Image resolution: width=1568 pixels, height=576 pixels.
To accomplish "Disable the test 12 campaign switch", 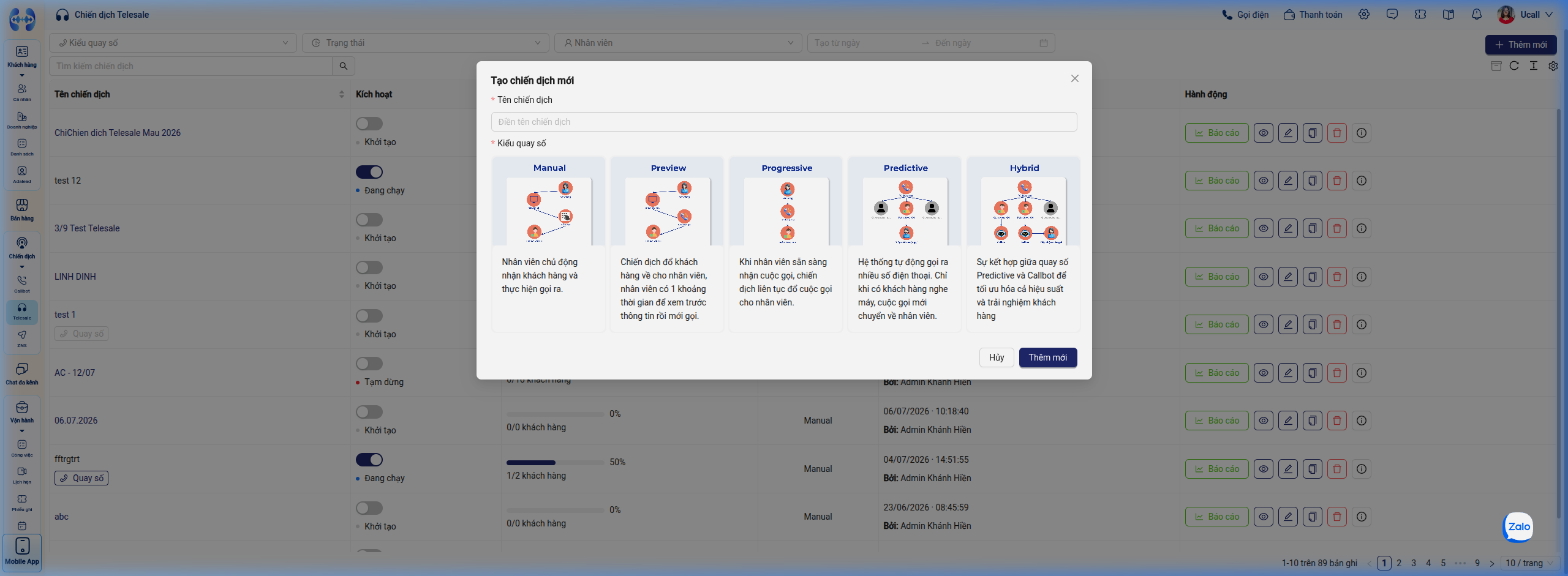I will [369, 172].
